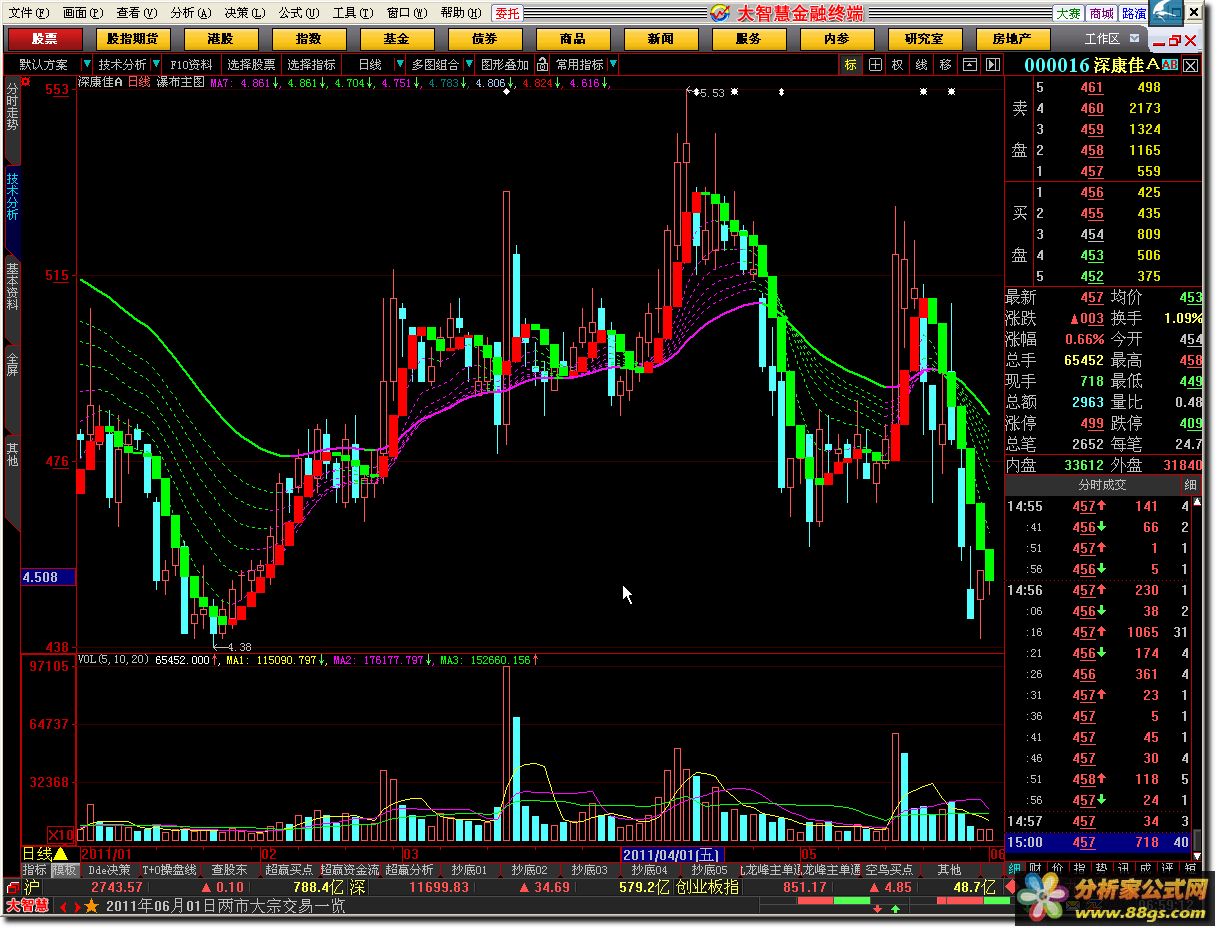
Task: Click the X10 volume scale indicator
Action: [x=62, y=834]
